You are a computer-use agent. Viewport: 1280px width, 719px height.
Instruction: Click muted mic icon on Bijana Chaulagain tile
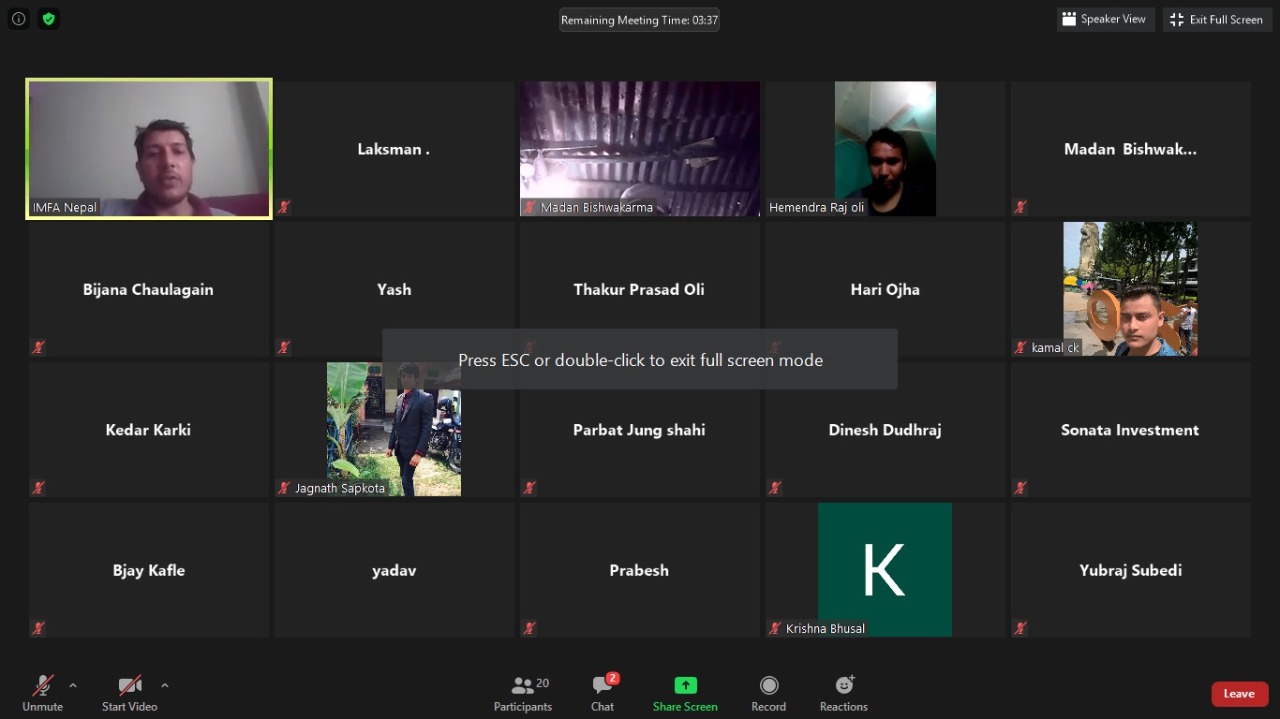(x=39, y=348)
